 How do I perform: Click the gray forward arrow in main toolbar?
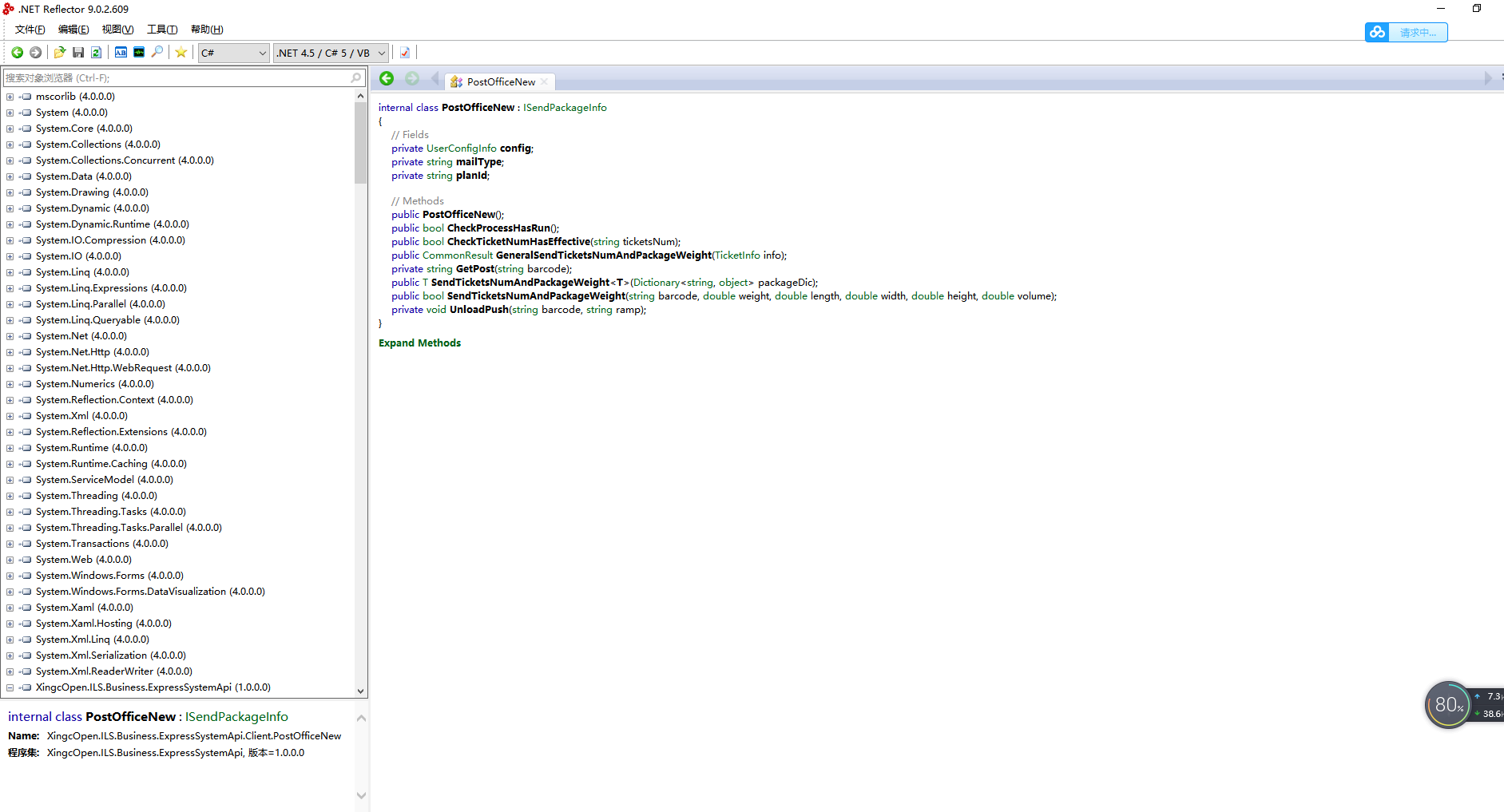[x=35, y=53]
